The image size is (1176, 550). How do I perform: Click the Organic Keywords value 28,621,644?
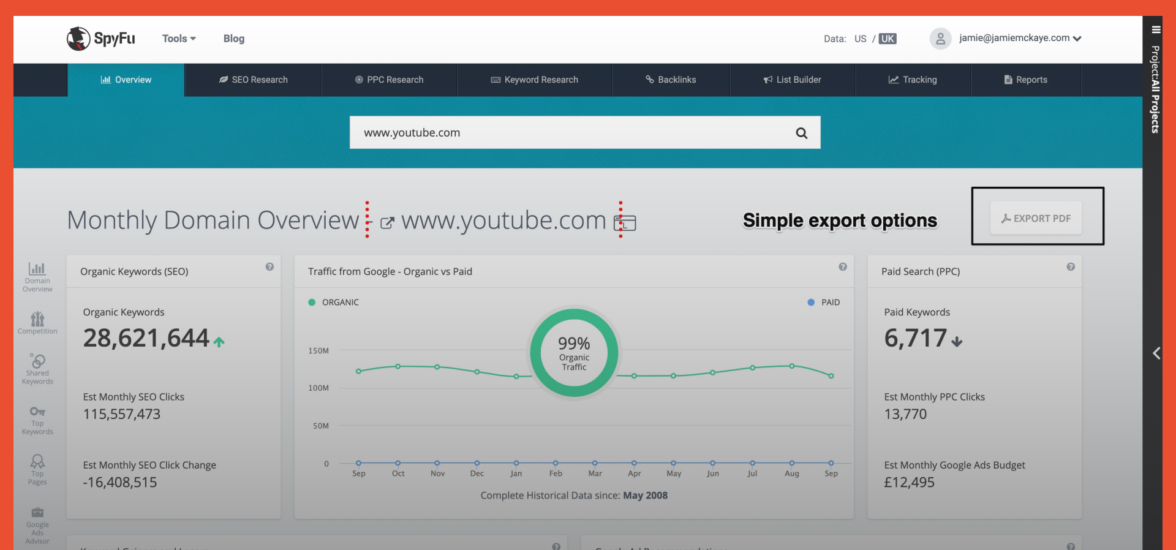pos(146,338)
